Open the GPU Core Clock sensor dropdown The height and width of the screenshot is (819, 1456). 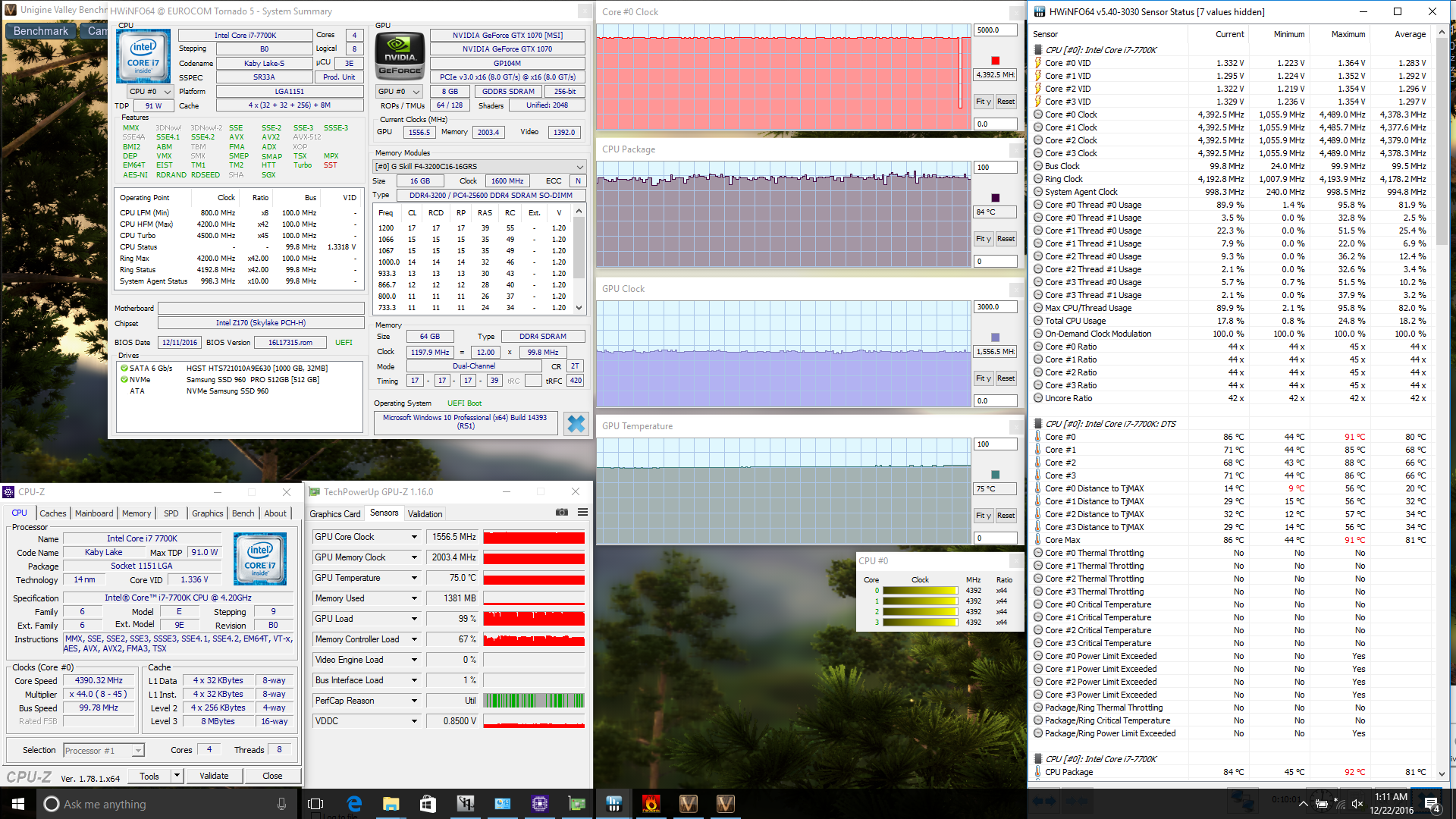click(414, 537)
